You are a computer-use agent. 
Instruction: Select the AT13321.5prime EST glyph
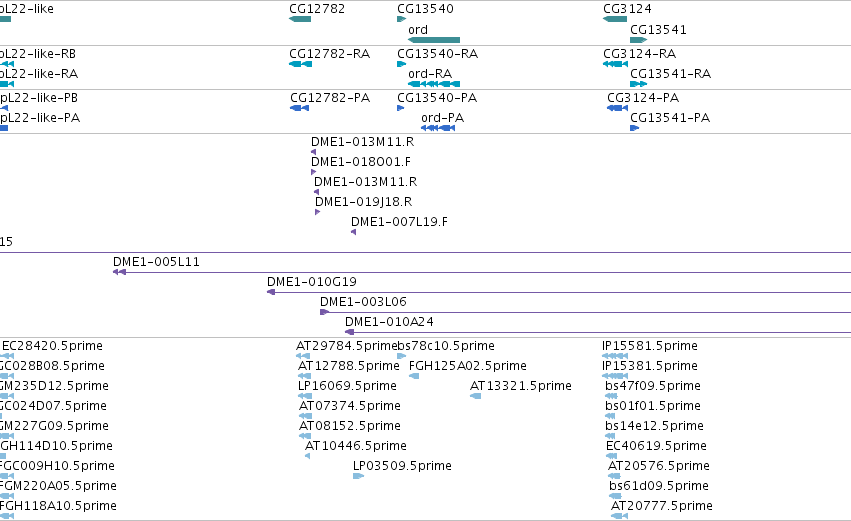(475, 396)
